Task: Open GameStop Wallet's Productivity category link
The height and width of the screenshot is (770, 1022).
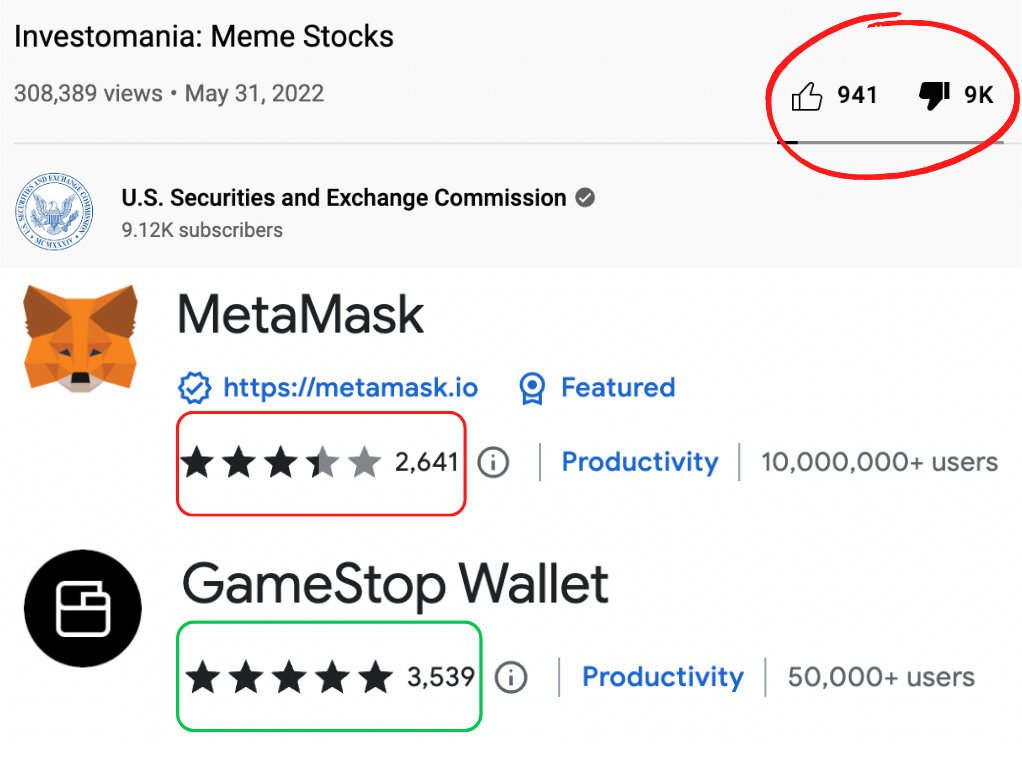Action: coord(662,677)
